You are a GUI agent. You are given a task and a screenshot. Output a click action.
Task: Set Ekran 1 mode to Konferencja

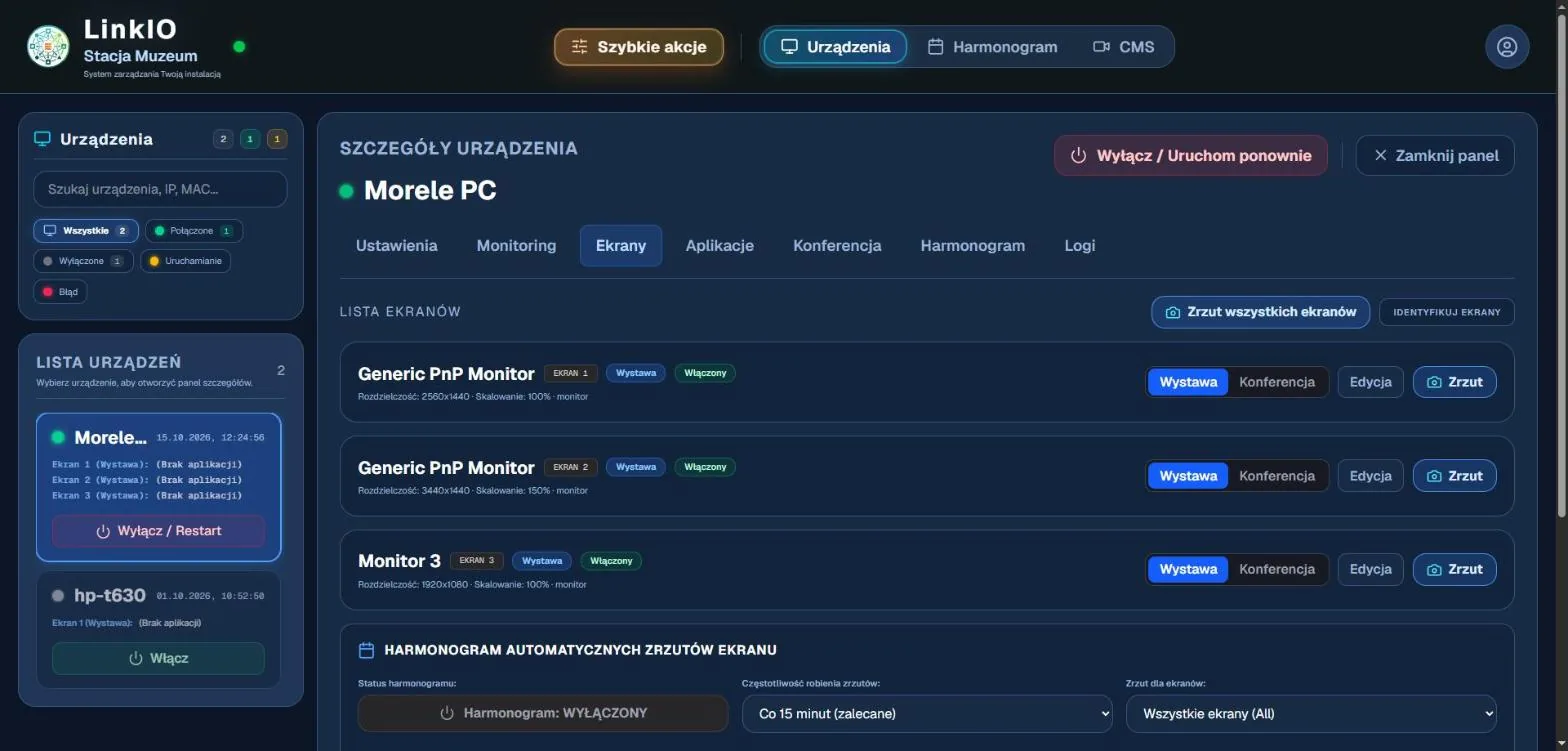(1277, 382)
